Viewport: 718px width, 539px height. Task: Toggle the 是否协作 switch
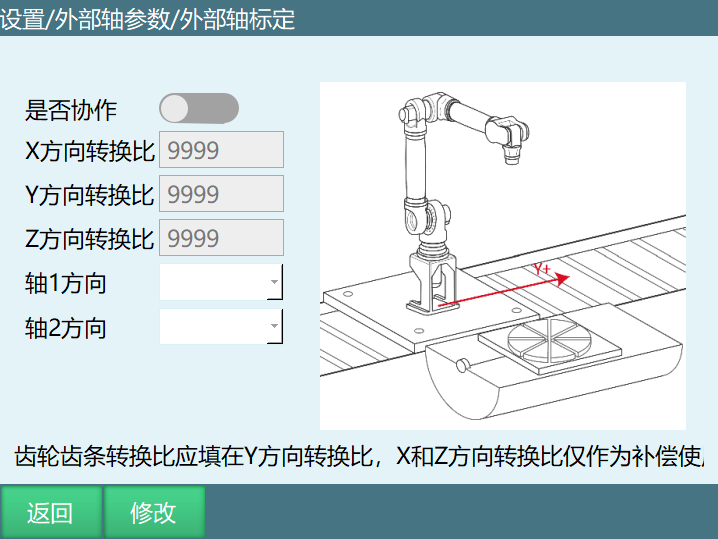click(x=199, y=109)
